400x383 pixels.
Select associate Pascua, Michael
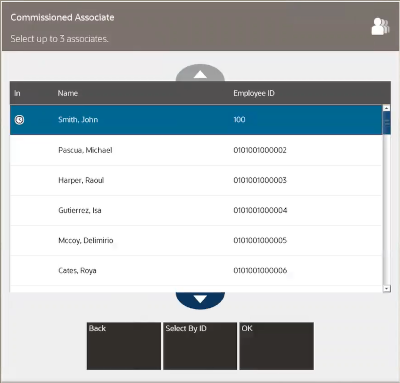coord(196,150)
